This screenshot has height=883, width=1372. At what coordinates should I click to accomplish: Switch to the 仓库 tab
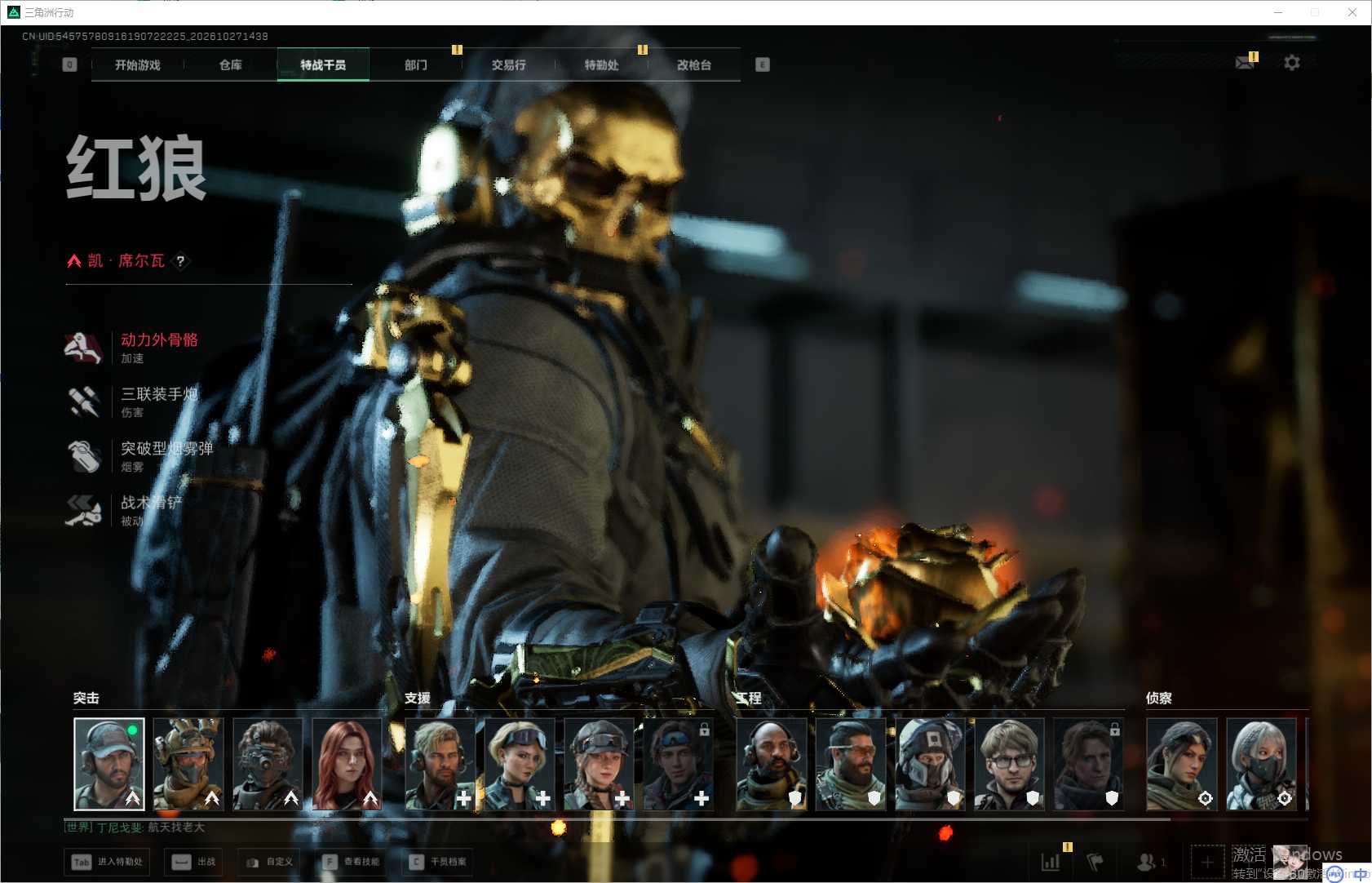pyautogui.click(x=231, y=65)
